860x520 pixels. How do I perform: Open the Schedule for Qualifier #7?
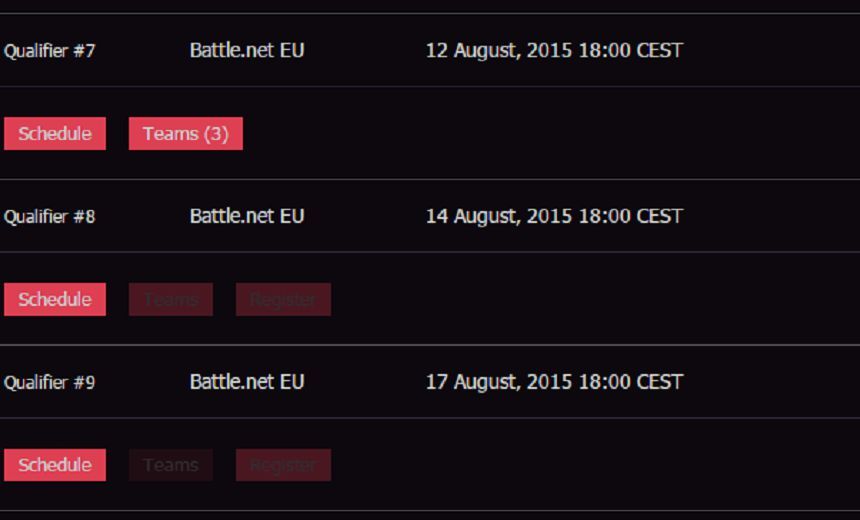point(55,134)
